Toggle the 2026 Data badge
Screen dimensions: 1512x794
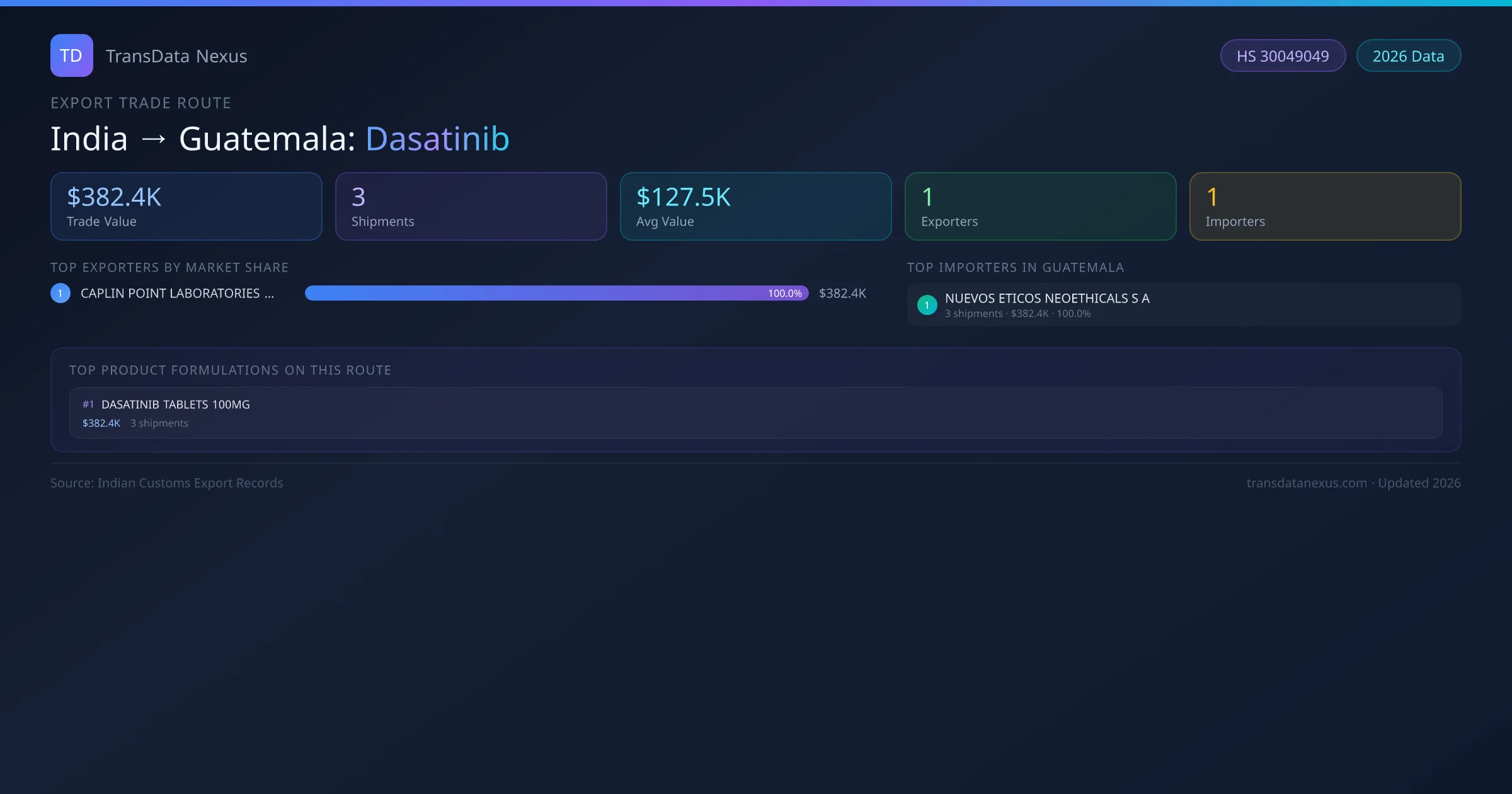(x=1409, y=55)
